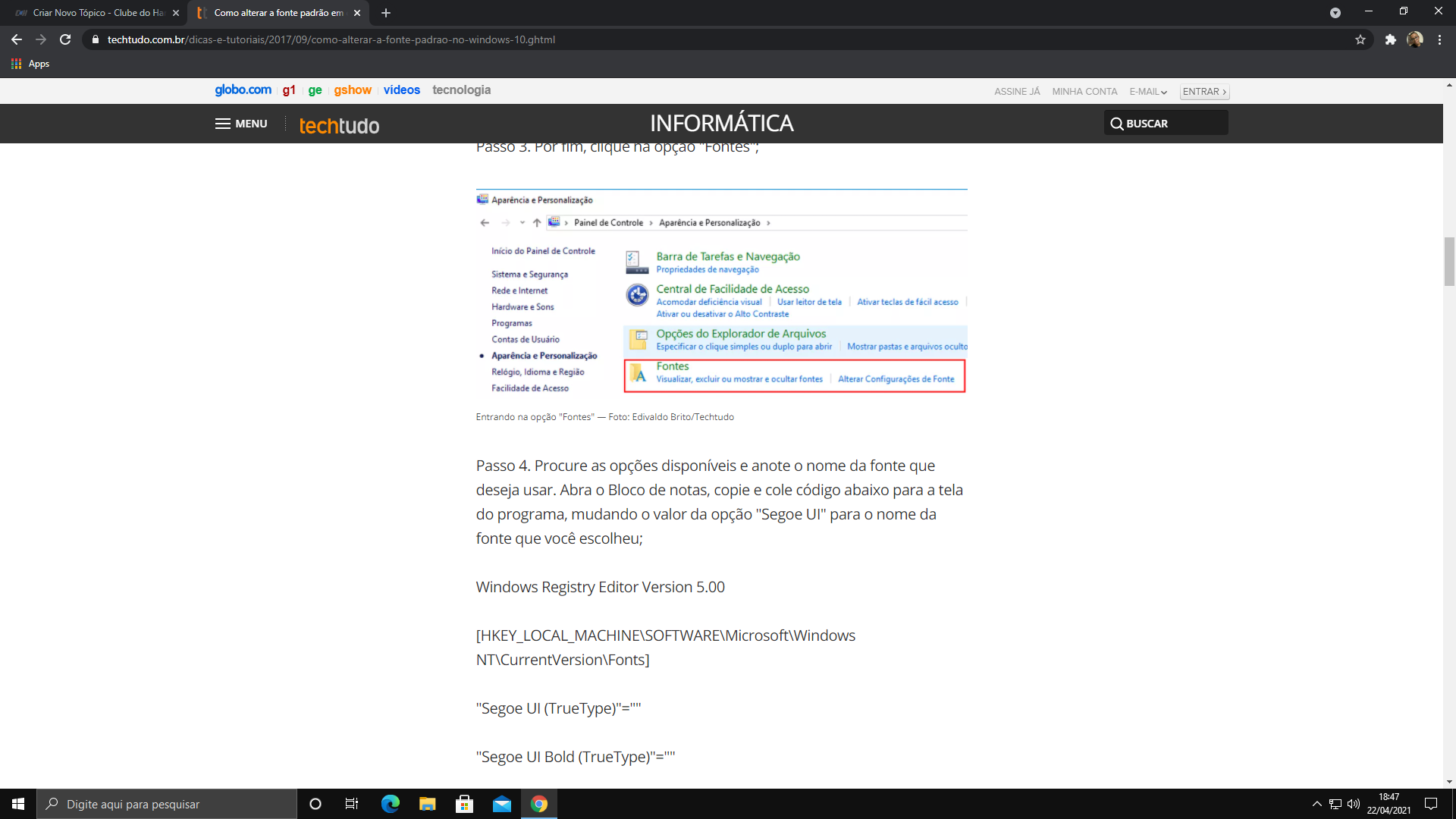Viewport: 1456px width, 819px height.
Task: Open the volume tray icon
Action: (x=1354, y=804)
